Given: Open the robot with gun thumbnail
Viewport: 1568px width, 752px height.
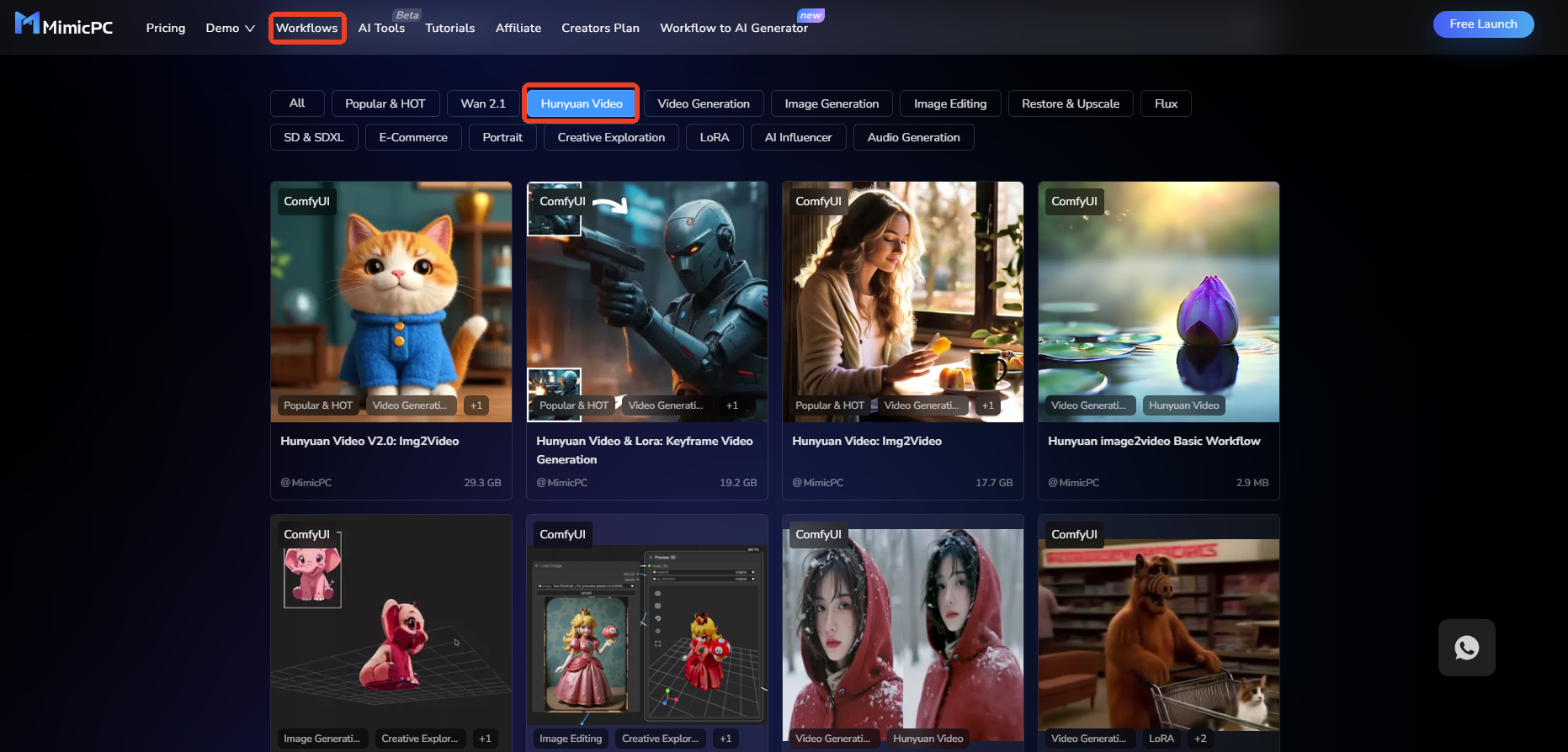Looking at the screenshot, I should (x=647, y=302).
